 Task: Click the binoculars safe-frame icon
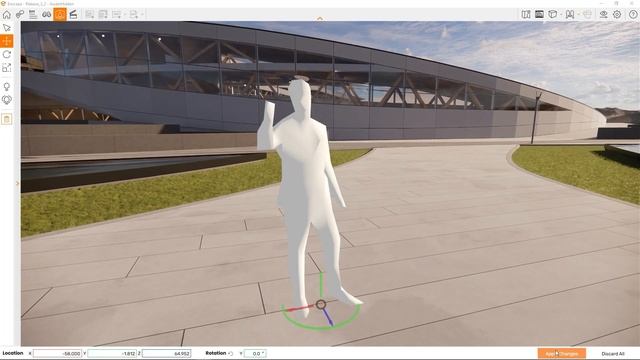point(47,15)
